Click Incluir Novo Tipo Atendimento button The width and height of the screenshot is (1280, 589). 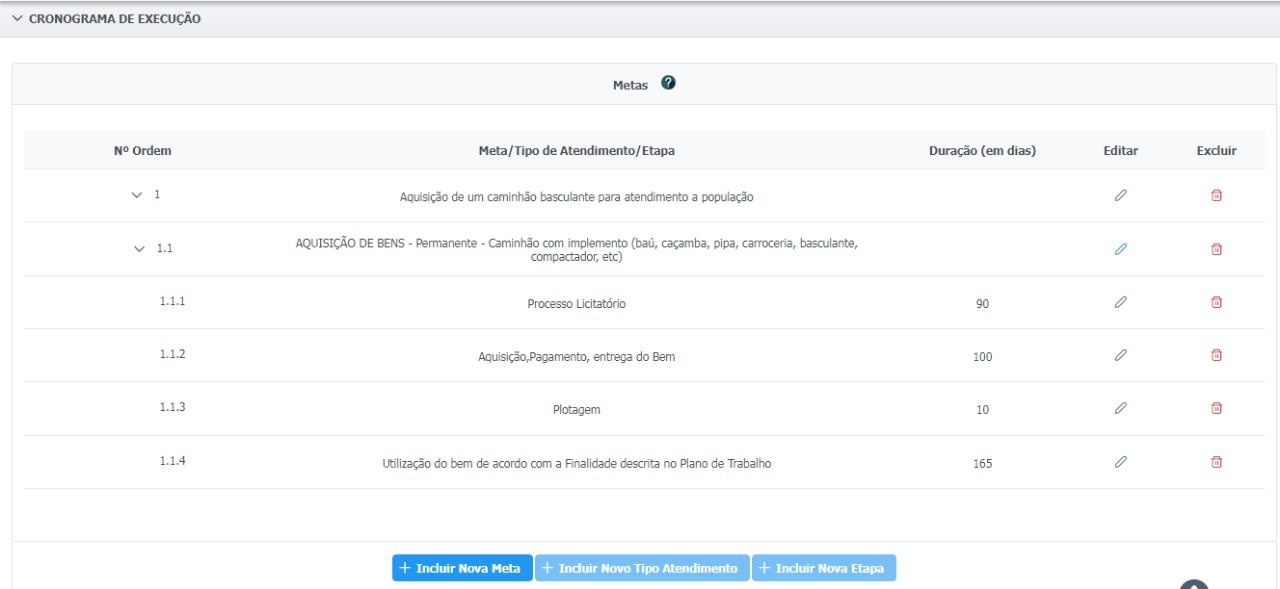[x=641, y=568]
